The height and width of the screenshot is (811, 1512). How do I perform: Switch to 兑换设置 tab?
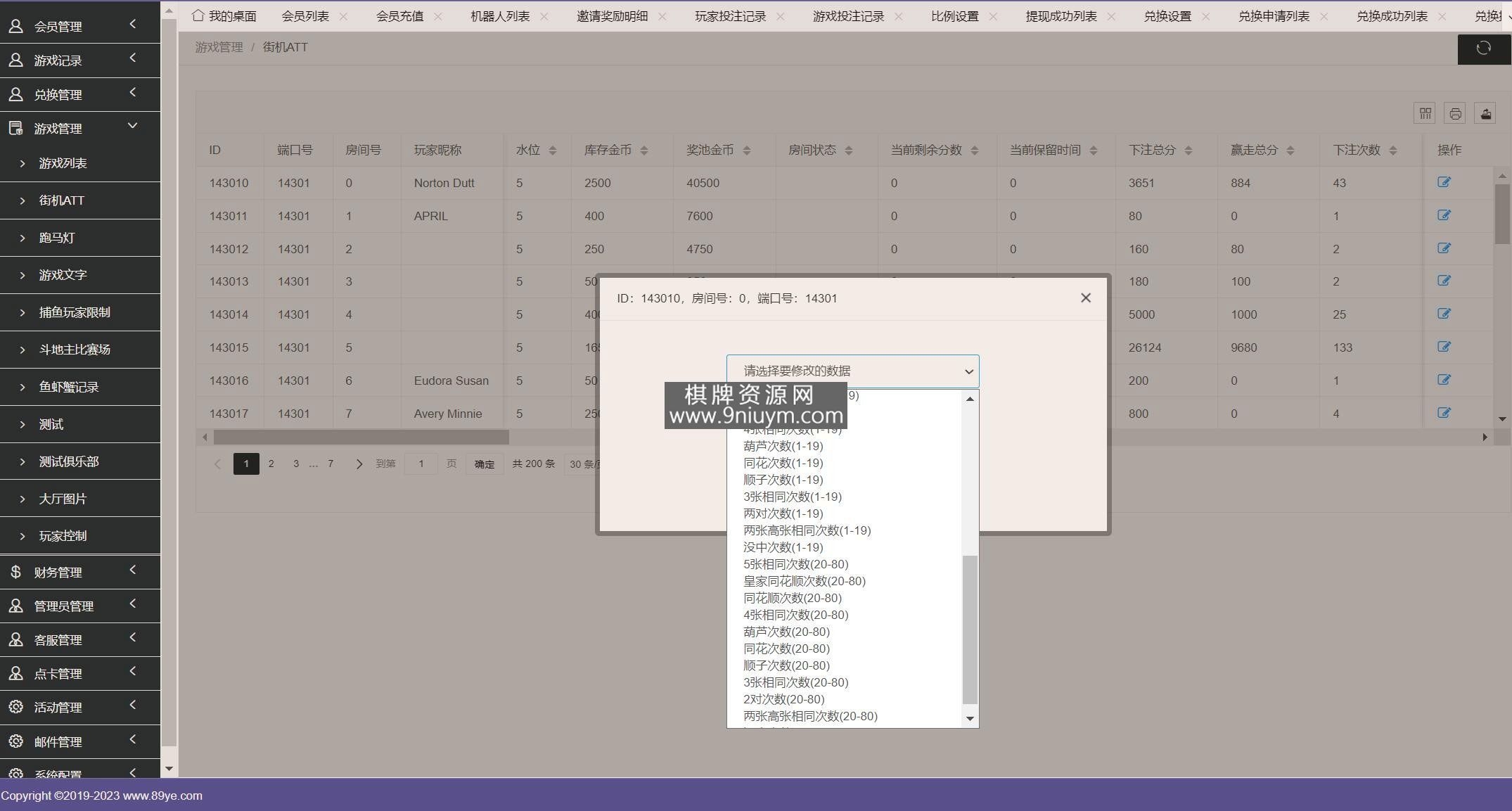1167,16
